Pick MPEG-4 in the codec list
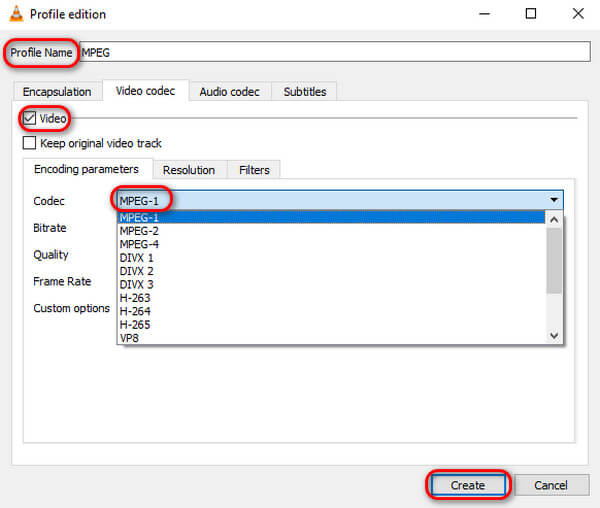The image size is (600, 508). click(331, 244)
